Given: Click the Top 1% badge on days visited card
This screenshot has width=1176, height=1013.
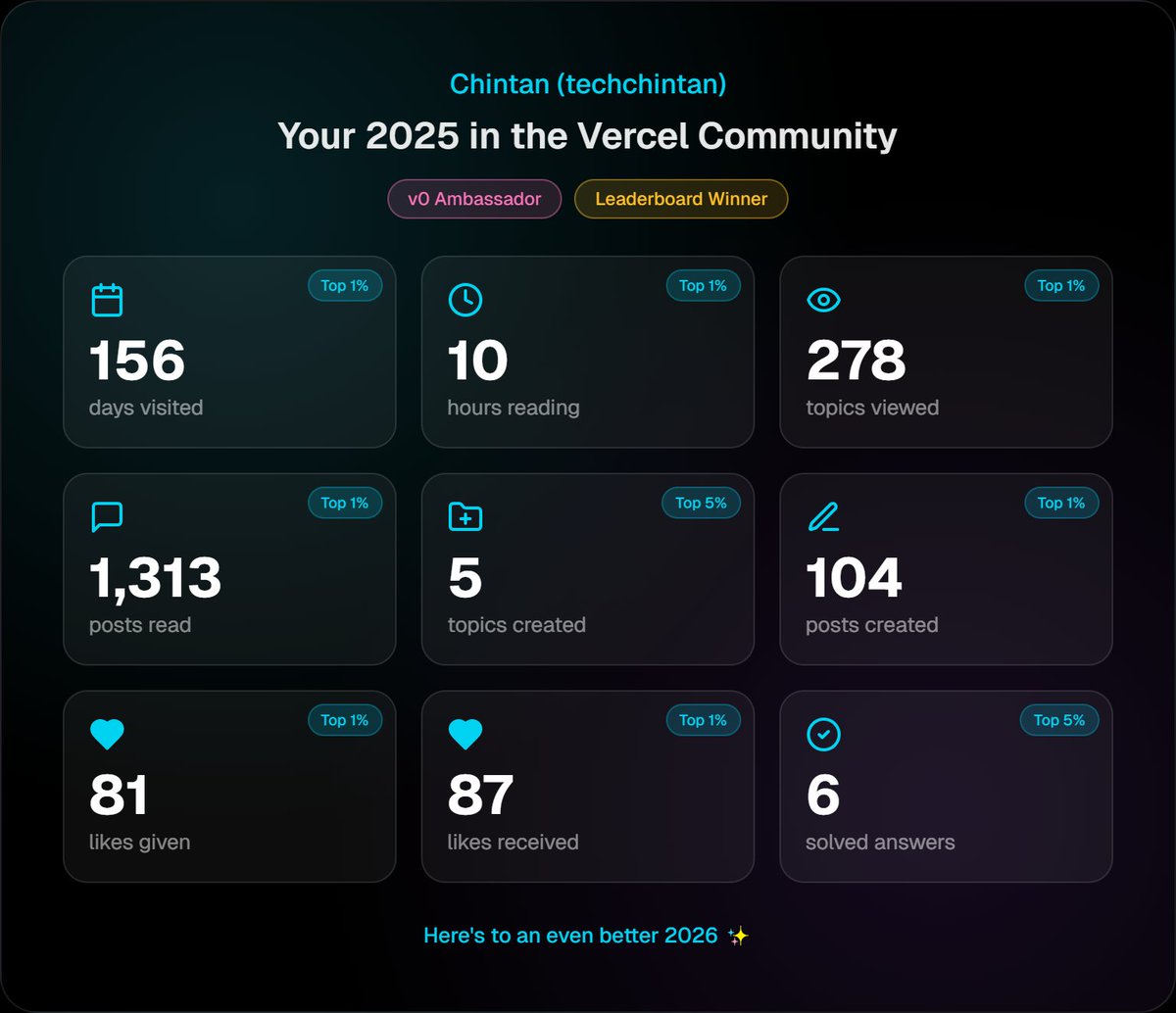Looking at the screenshot, I should 345,285.
